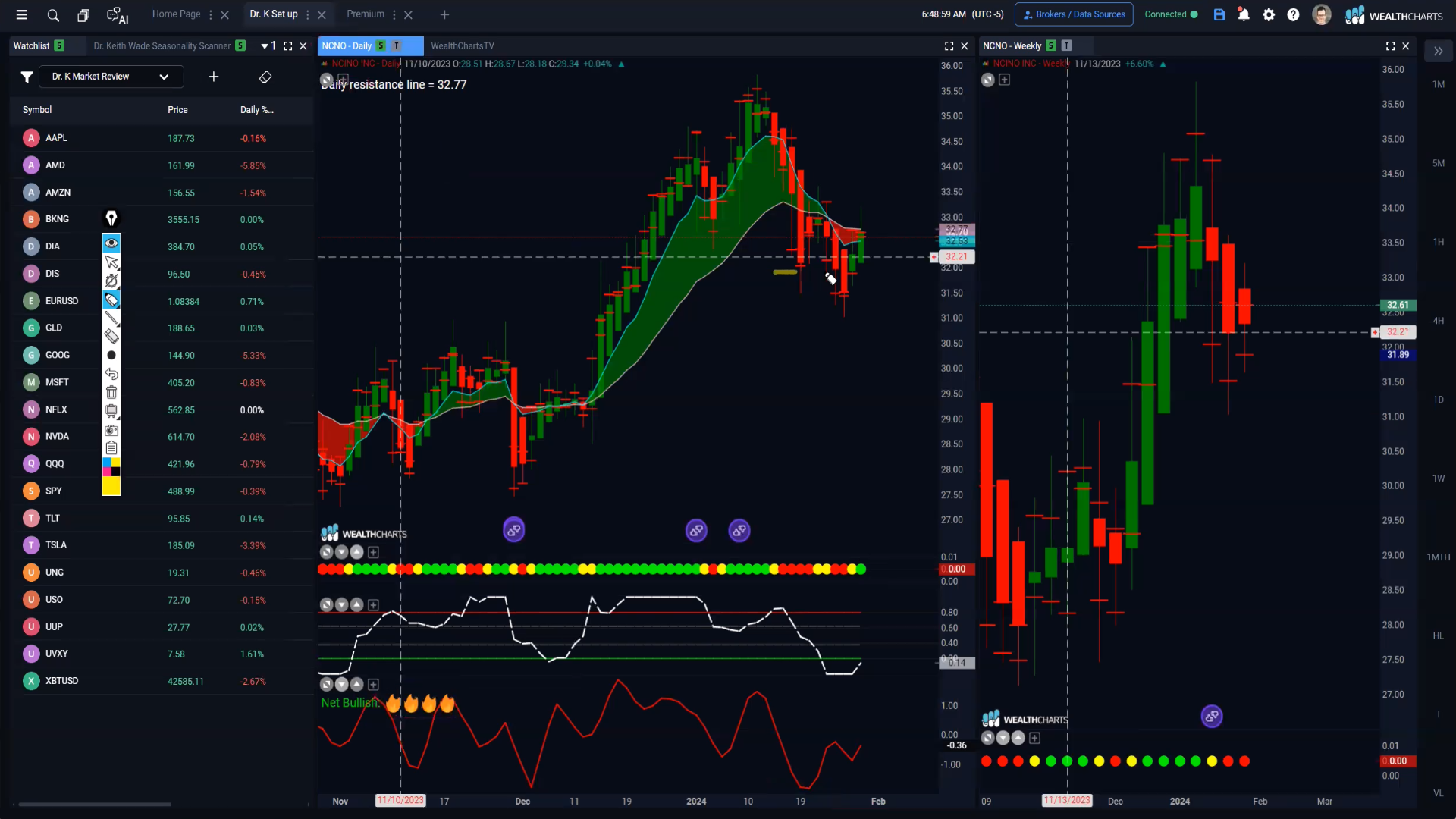The height and width of the screenshot is (819, 1456).
Task: Toggle the T badge on NCNO Weekly tab
Action: 1066,45
